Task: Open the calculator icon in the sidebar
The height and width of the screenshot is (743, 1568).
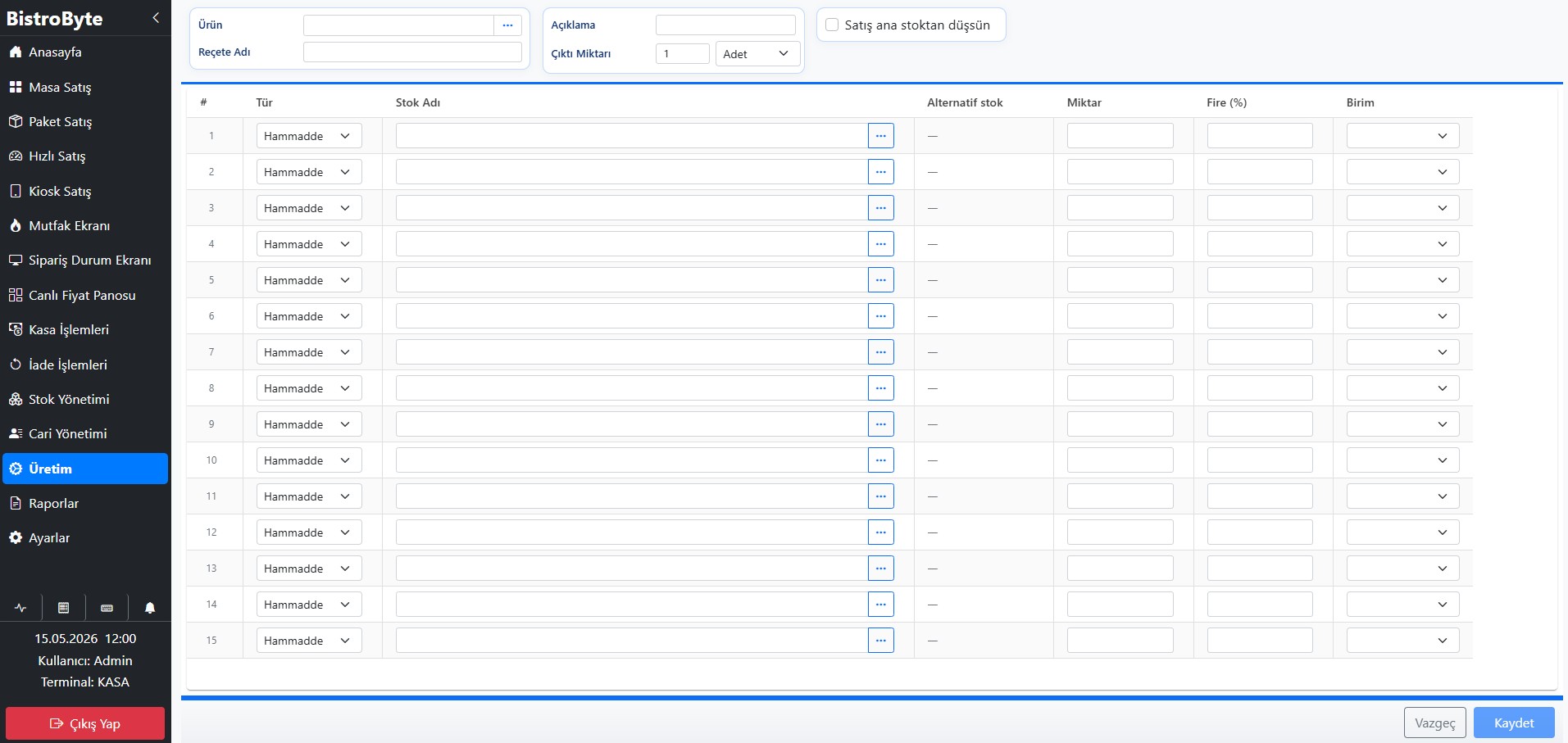Action: (63, 608)
